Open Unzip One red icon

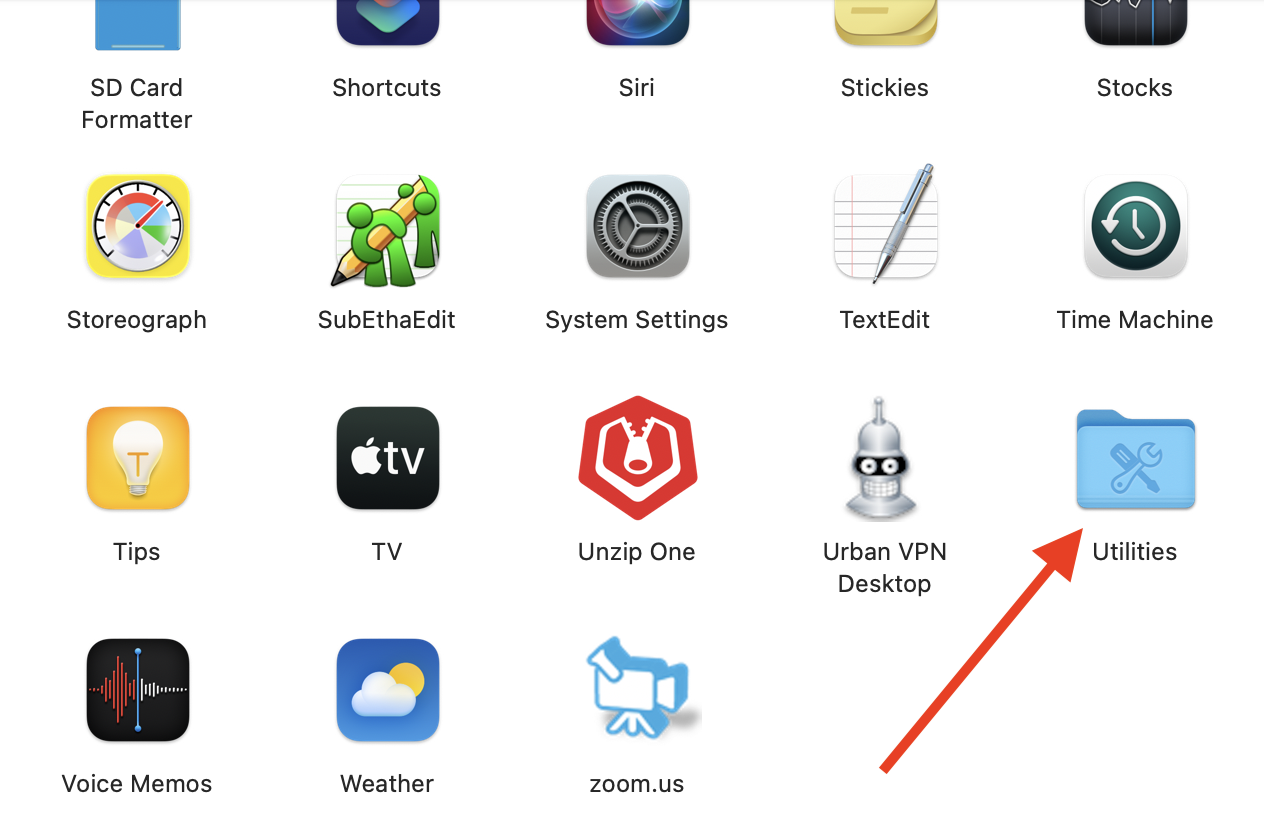tap(637, 458)
